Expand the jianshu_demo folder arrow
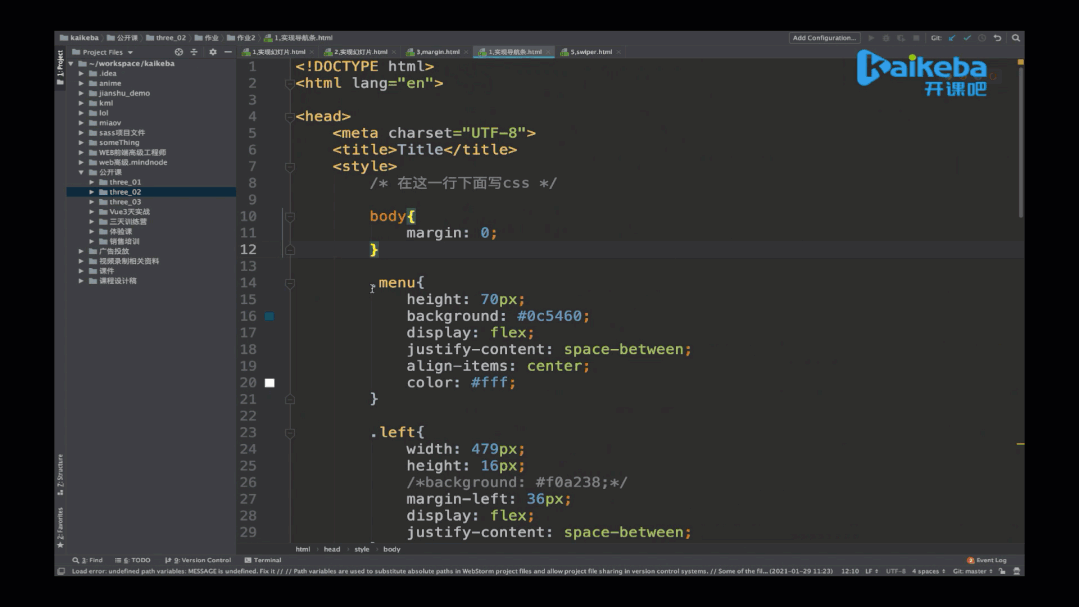The image size is (1079, 607). 81,93
